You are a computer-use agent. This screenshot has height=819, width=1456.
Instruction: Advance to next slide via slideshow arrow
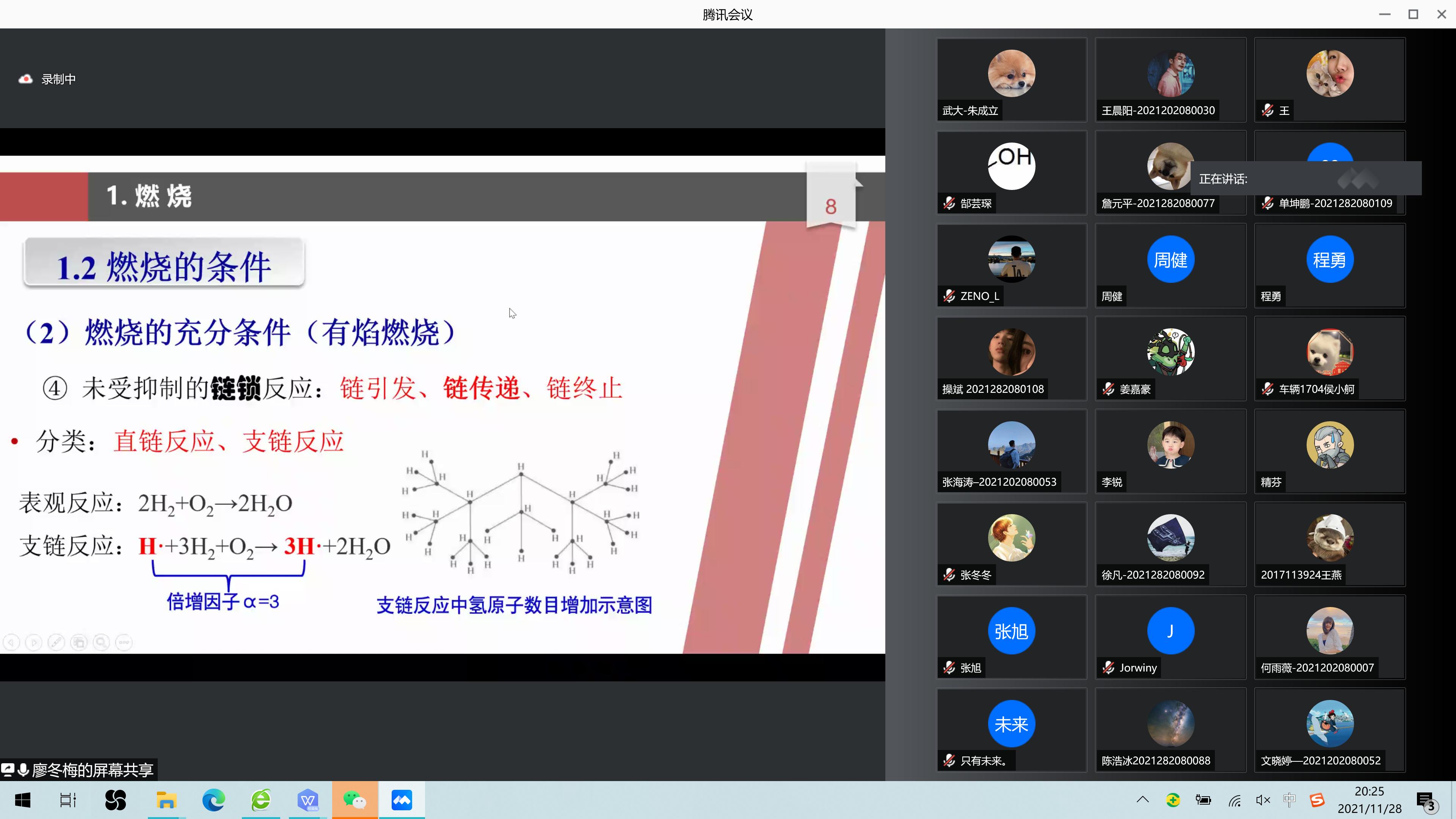34,642
